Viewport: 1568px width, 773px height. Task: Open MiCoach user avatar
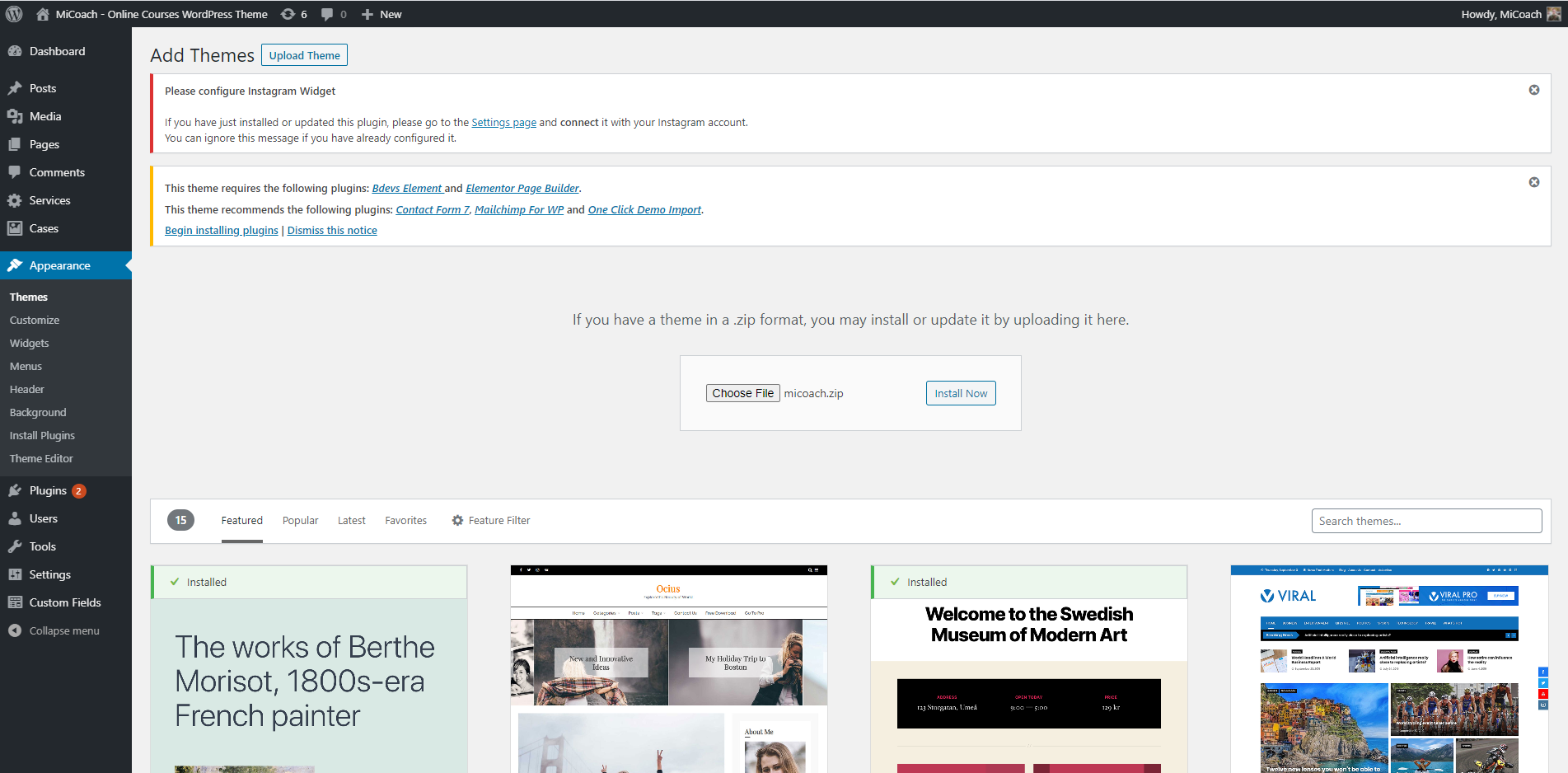click(x=1554, y=14)
